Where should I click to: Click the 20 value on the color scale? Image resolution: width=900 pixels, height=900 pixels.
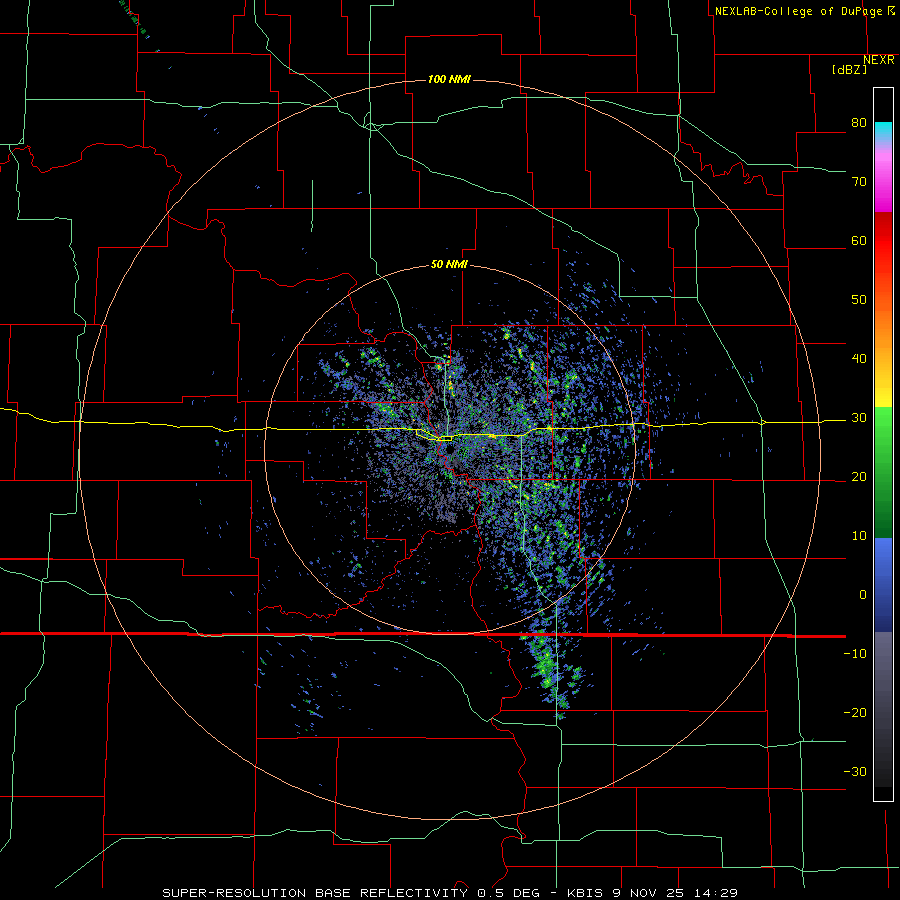click(x=859, y=476)
